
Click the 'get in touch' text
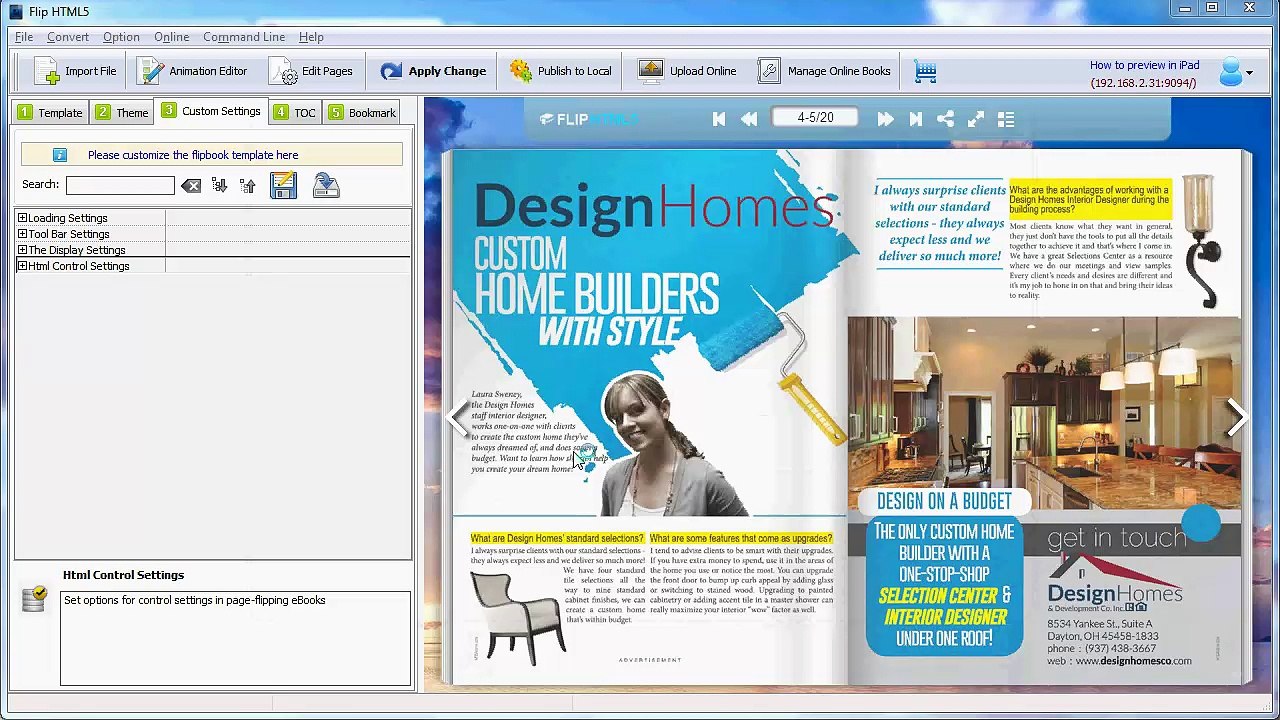pyautogui.click(x=1116, y=539)
